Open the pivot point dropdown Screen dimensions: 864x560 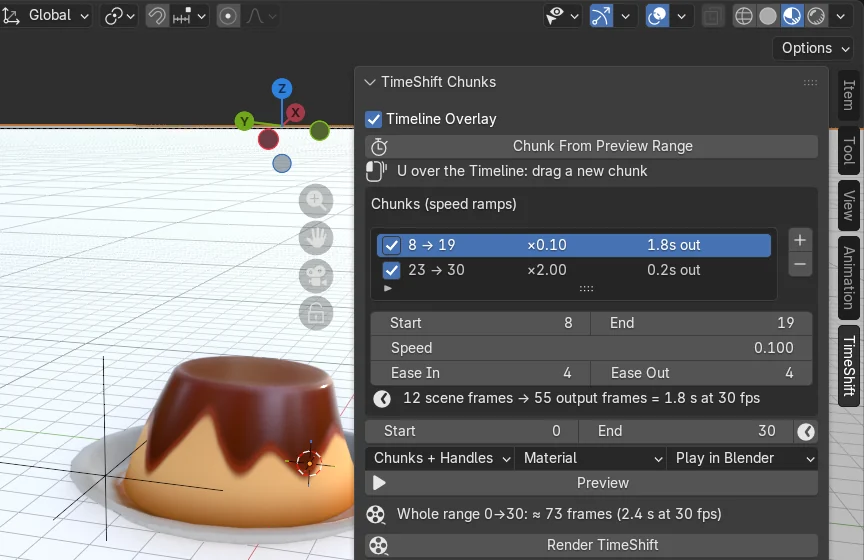pos(119,16)
